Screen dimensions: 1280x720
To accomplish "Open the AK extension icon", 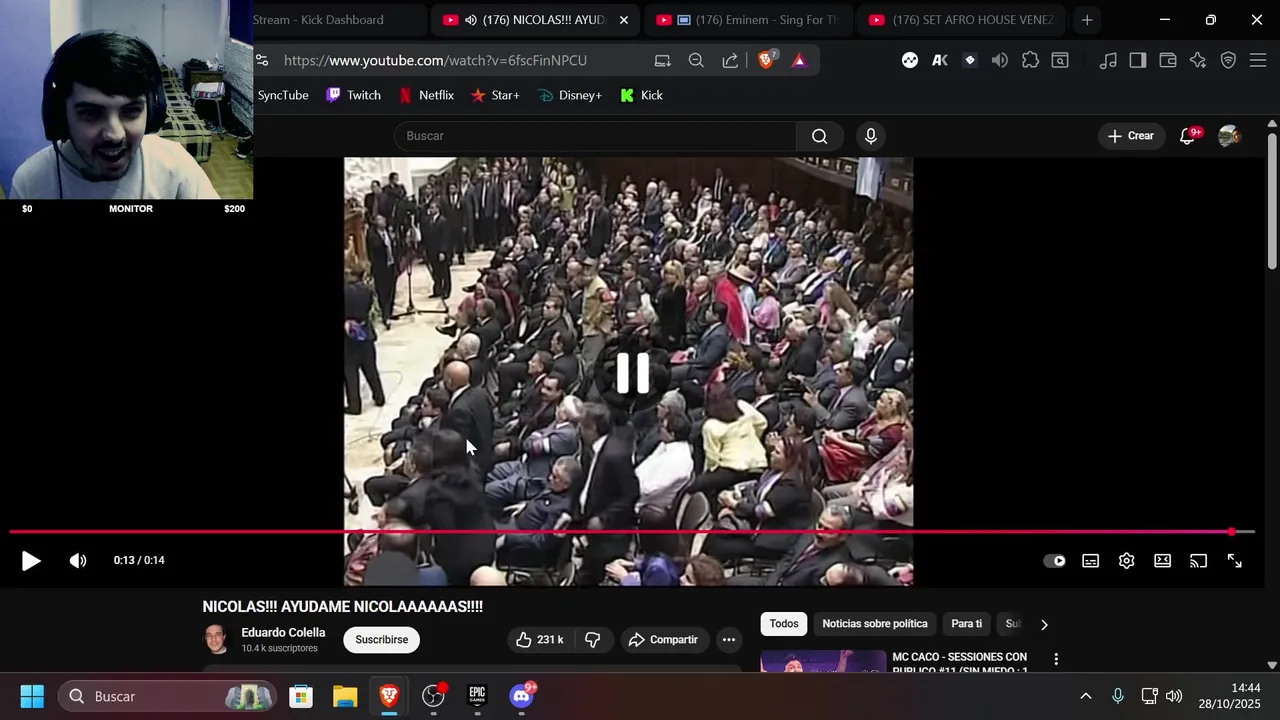I will click(x=940, y=61).
